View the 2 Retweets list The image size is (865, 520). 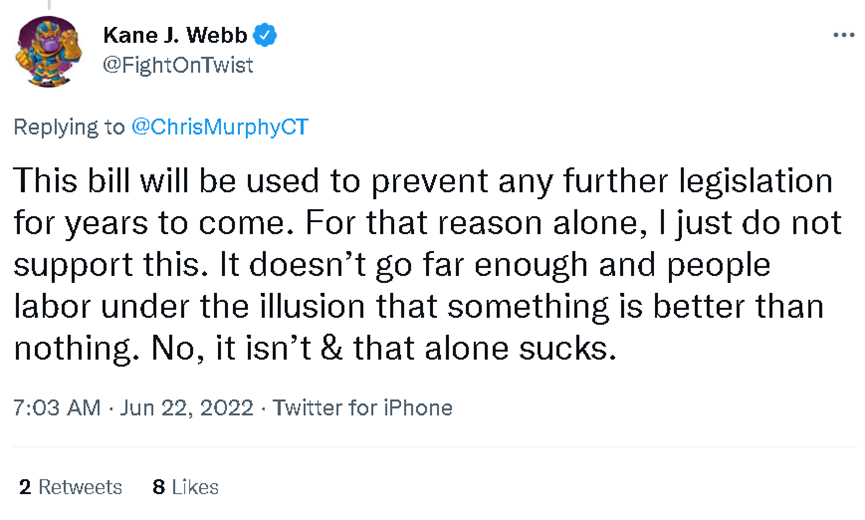coord(71,487)
